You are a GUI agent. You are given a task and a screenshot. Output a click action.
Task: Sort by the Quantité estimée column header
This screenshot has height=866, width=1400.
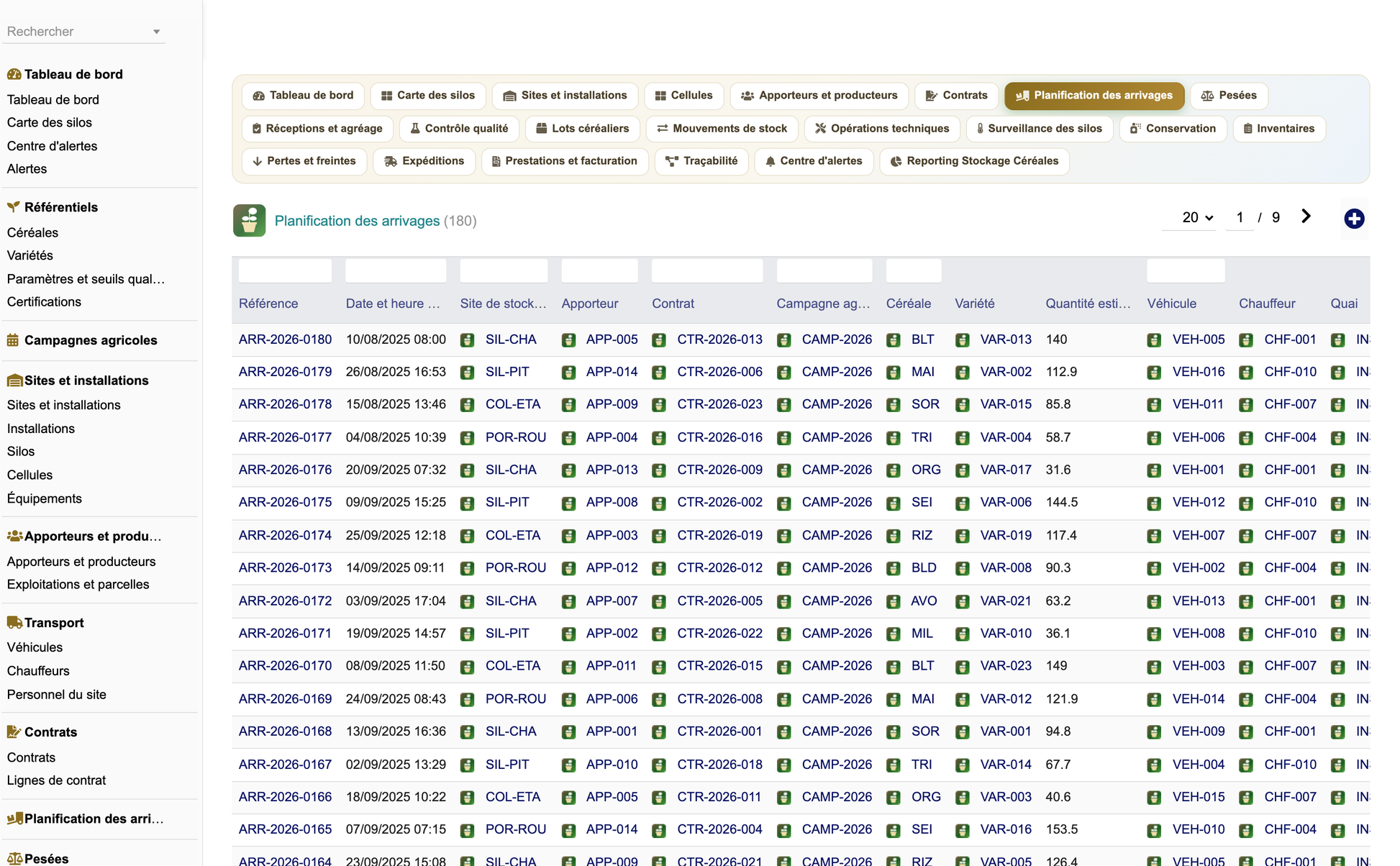(1088, 304)
